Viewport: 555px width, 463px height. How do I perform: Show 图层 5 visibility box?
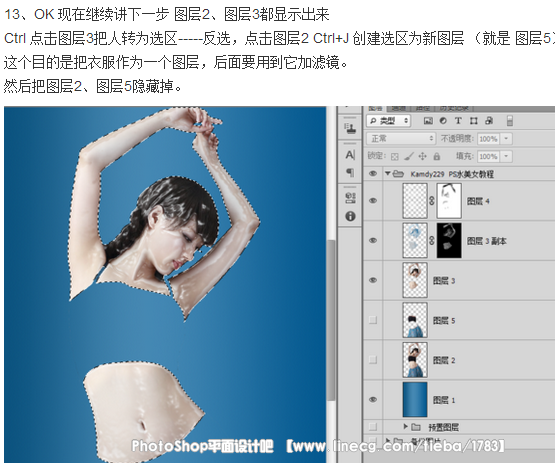pyautogui.click(x=373, y=320)
